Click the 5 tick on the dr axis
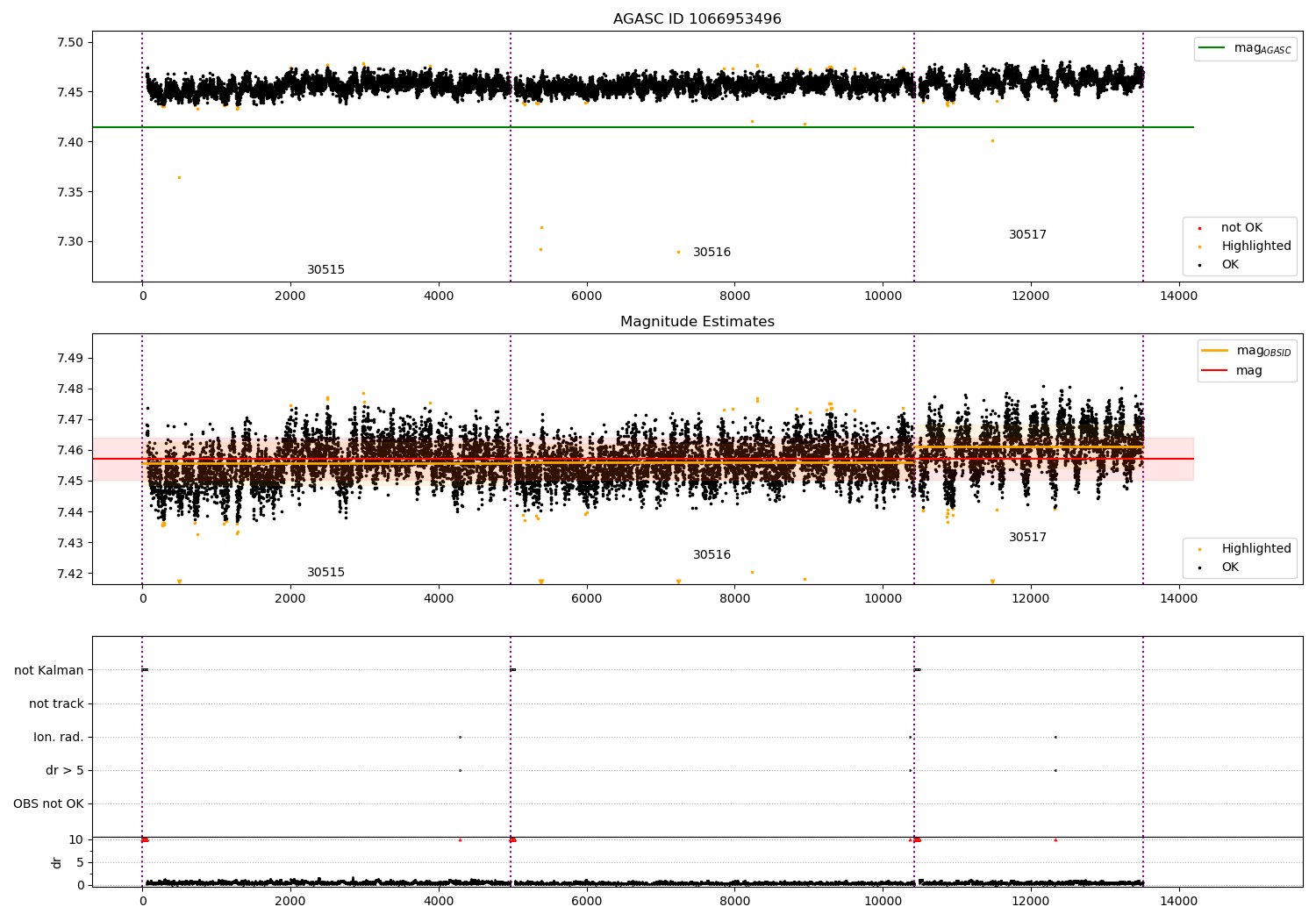Viewport: 1316px width, 921px height. 80,863
